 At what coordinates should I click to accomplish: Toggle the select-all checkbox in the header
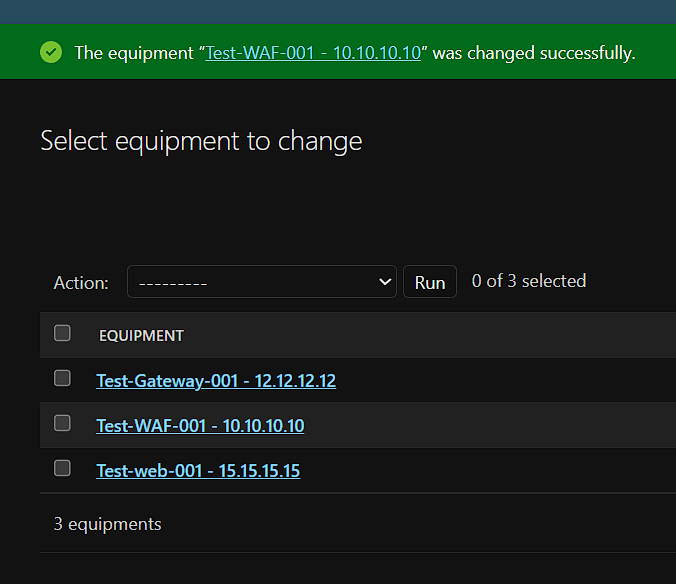pyautogui.click(x=62, y=333)
